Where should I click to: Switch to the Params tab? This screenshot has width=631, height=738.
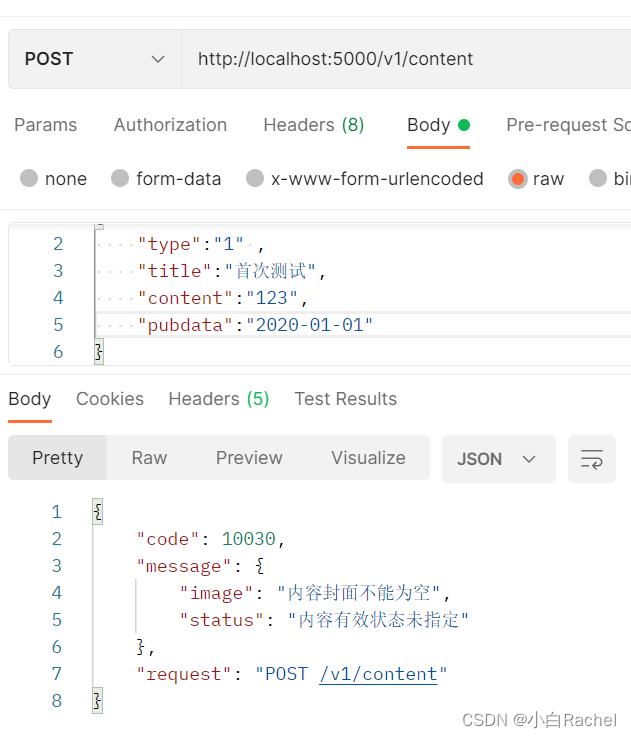[x=45, y=125]
